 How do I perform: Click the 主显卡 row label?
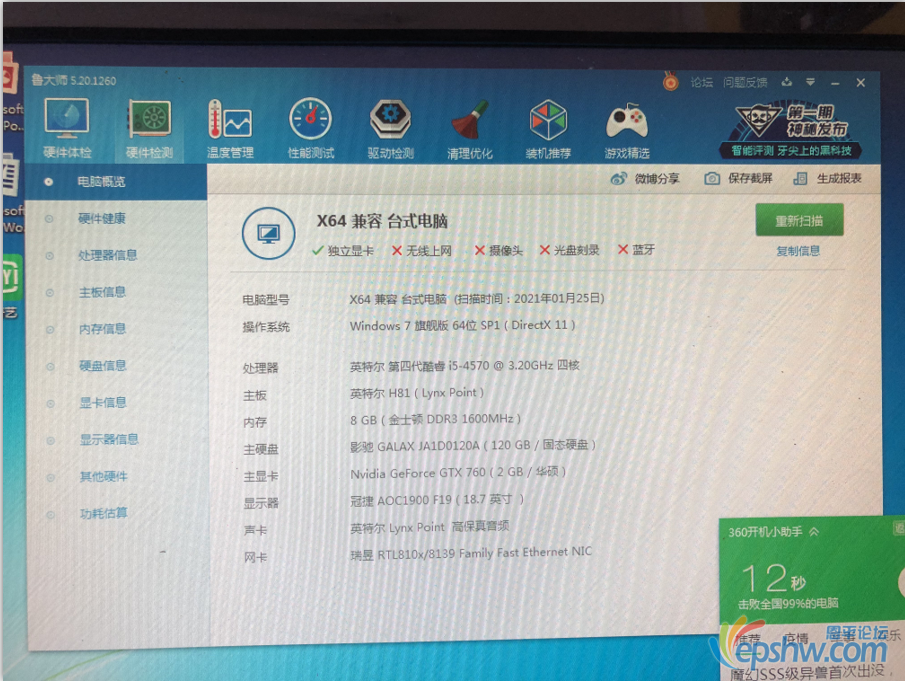260,477
